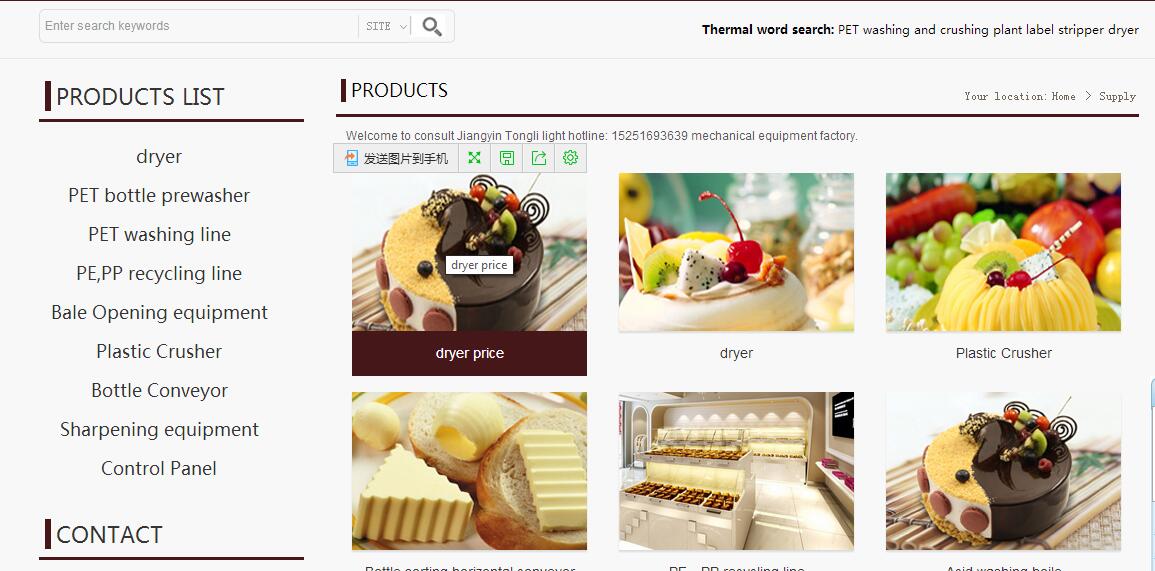Click the dryer price product caption
Image resolution: width=1155 pixels, height=571 pixels.
(x=469, y=354)
